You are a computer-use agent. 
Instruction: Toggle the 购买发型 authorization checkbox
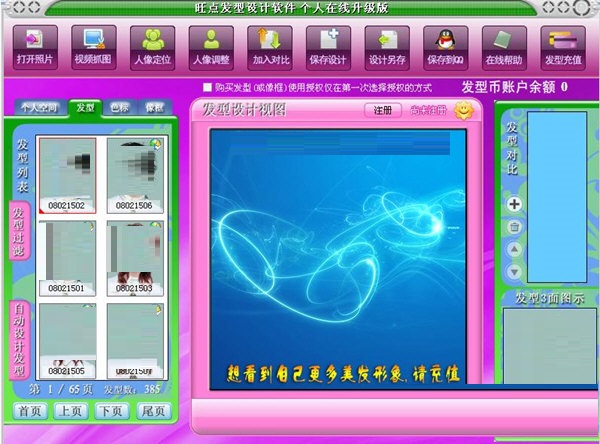click(207, 88)
